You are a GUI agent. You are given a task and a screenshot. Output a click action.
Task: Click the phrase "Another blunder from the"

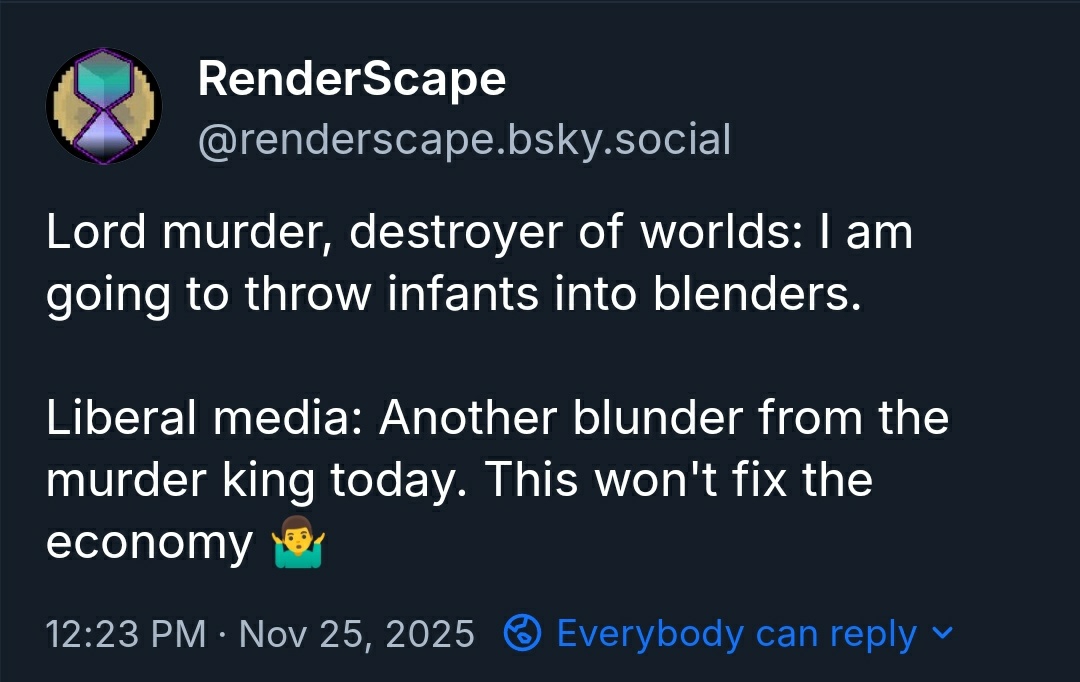[x=663, y=418]
